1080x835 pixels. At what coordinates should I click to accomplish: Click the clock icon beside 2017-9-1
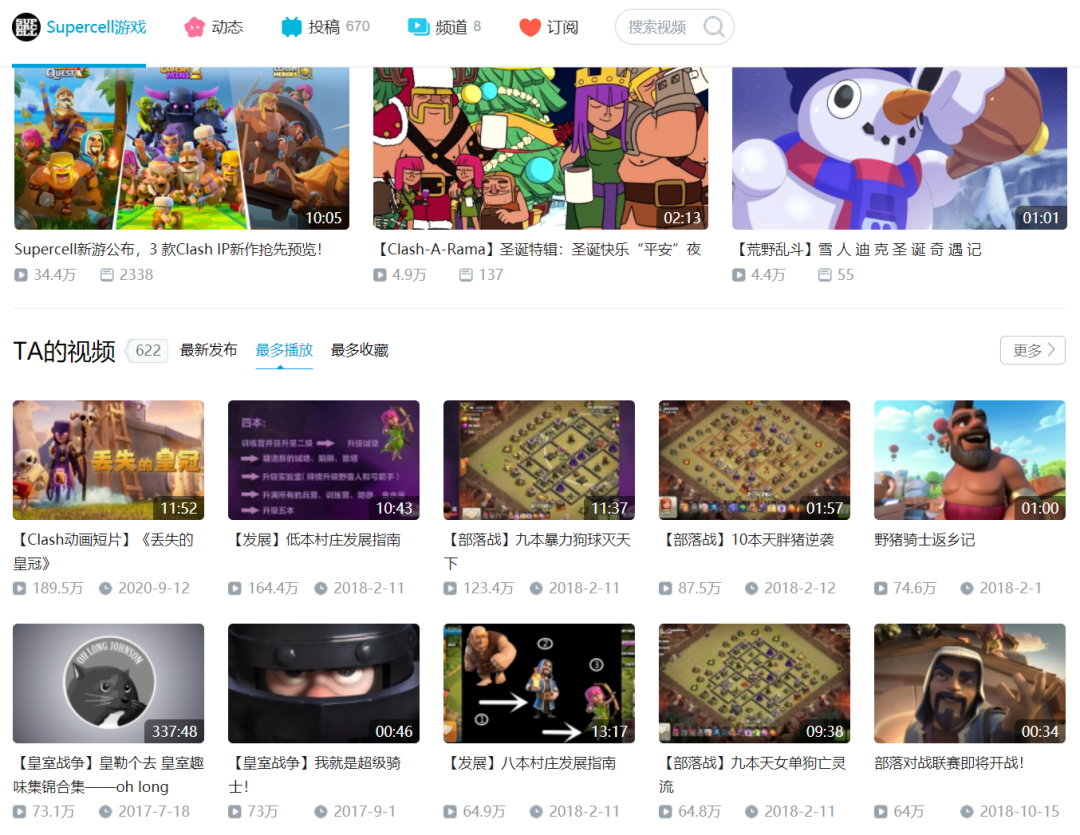(x=321, y=812)
